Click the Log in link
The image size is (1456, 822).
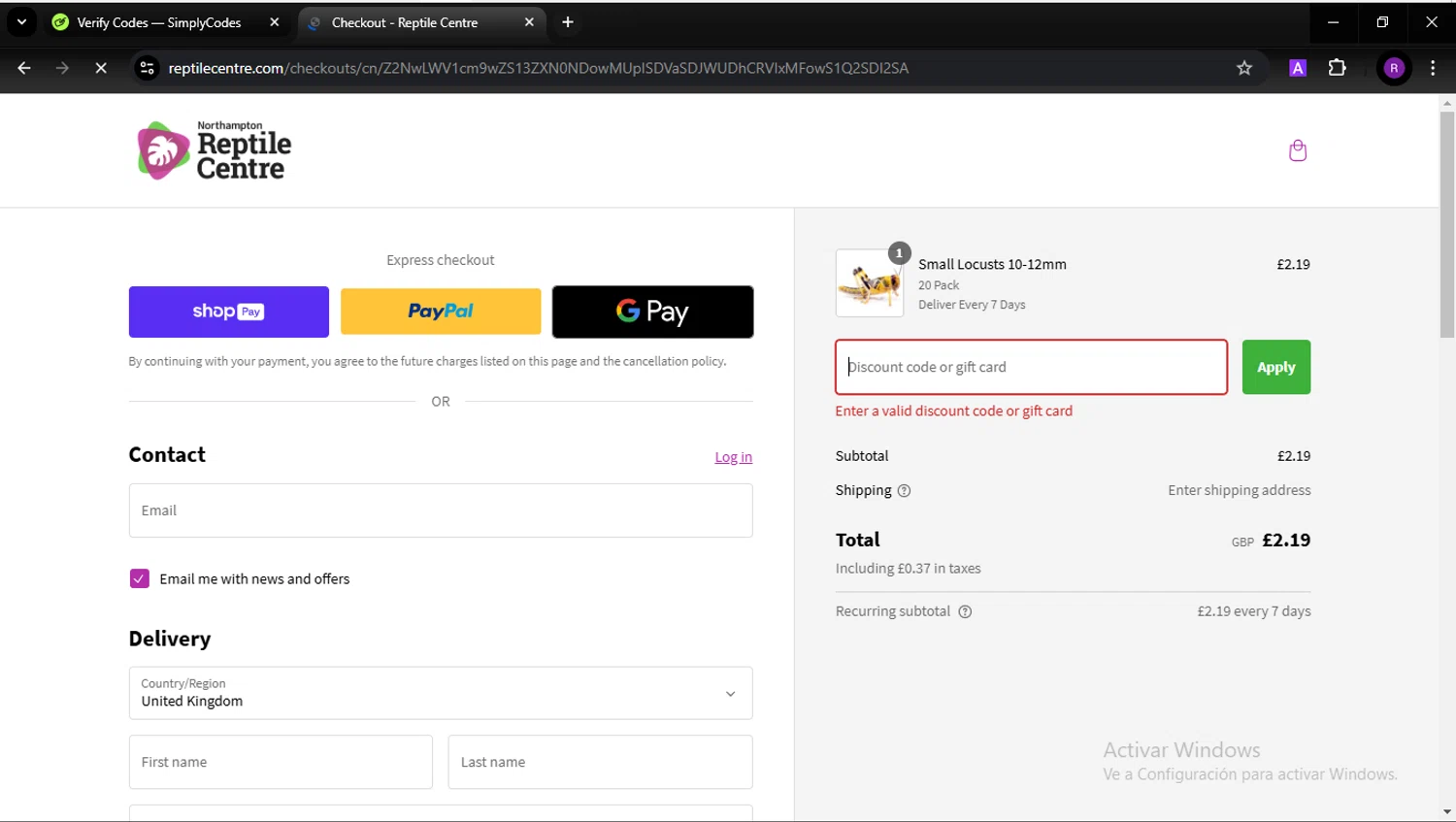(x=734, y=457)
